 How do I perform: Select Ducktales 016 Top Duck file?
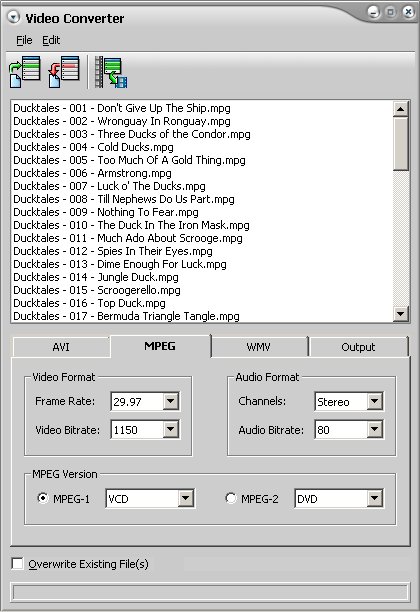coord(89,303)
